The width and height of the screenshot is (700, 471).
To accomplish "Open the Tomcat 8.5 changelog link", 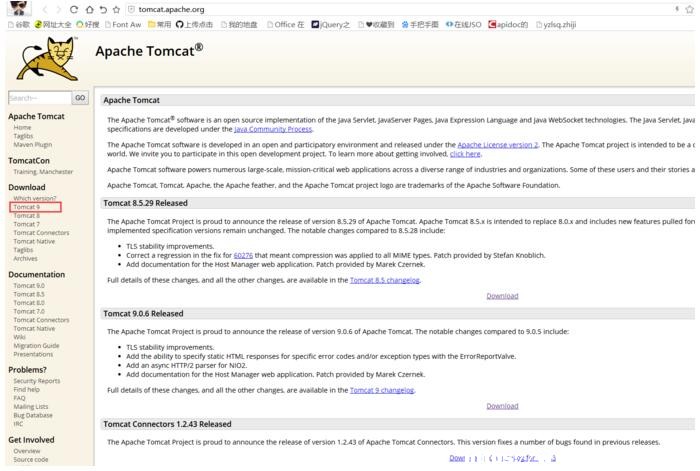I will tap(385, 280).
